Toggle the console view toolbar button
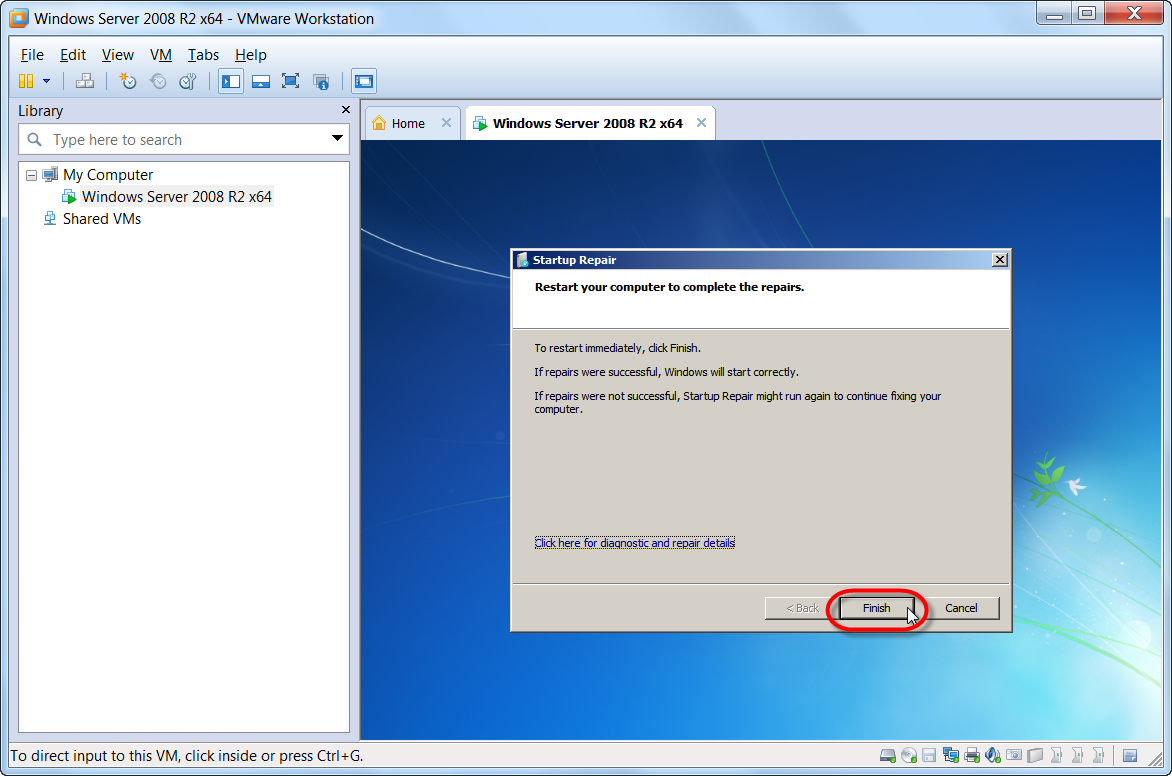The height and width of the screenshot is (776, 1172). [x=364, y=81]
